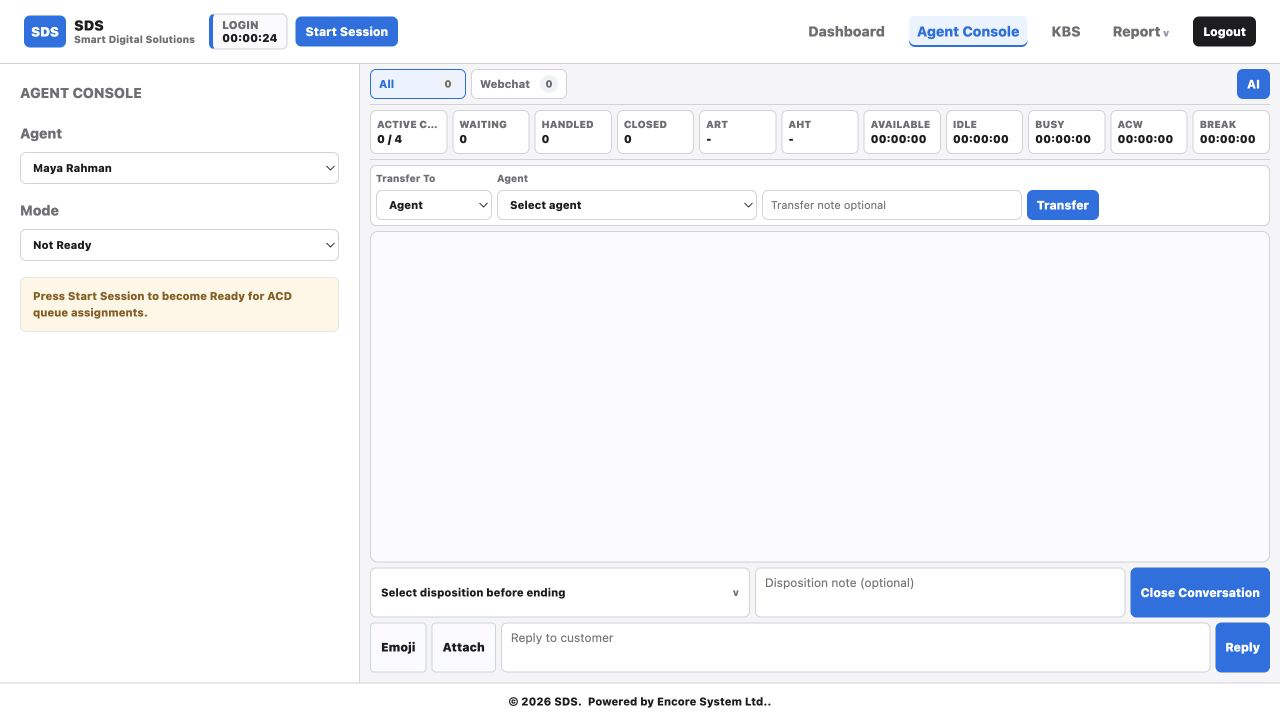Screen dimensions: 1280x720
Task: Click the Disposition note field
Action: pos(940,593)
